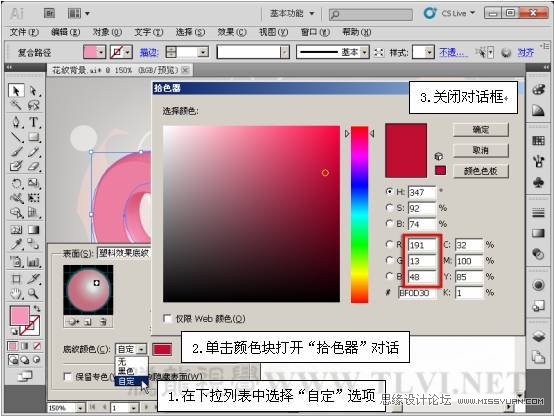
Task: Open Adobe Bridge with Br icon
Action: [49, 13]
